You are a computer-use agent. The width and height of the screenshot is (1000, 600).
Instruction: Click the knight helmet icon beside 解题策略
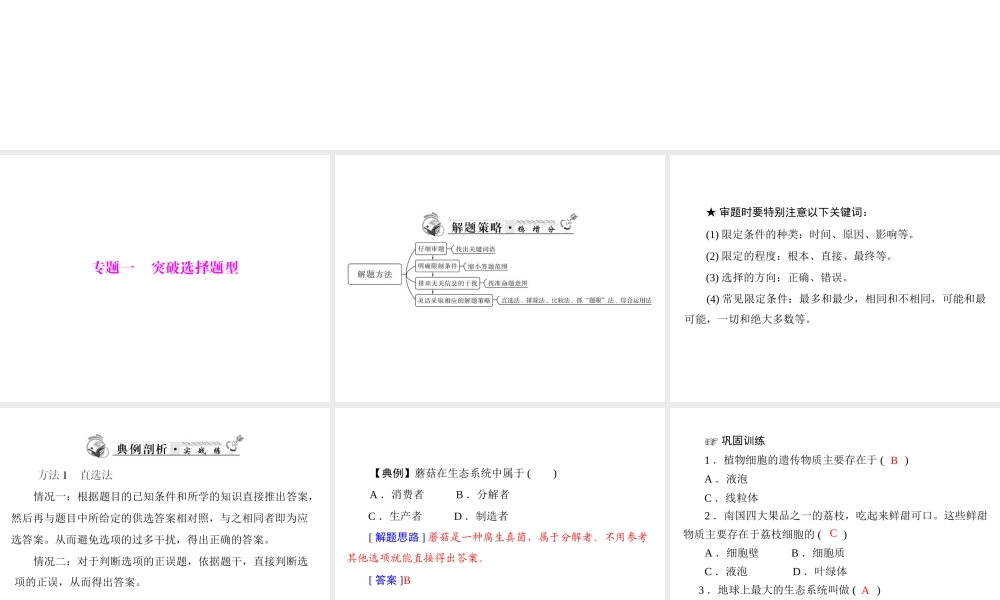click(x=432, y=224)
